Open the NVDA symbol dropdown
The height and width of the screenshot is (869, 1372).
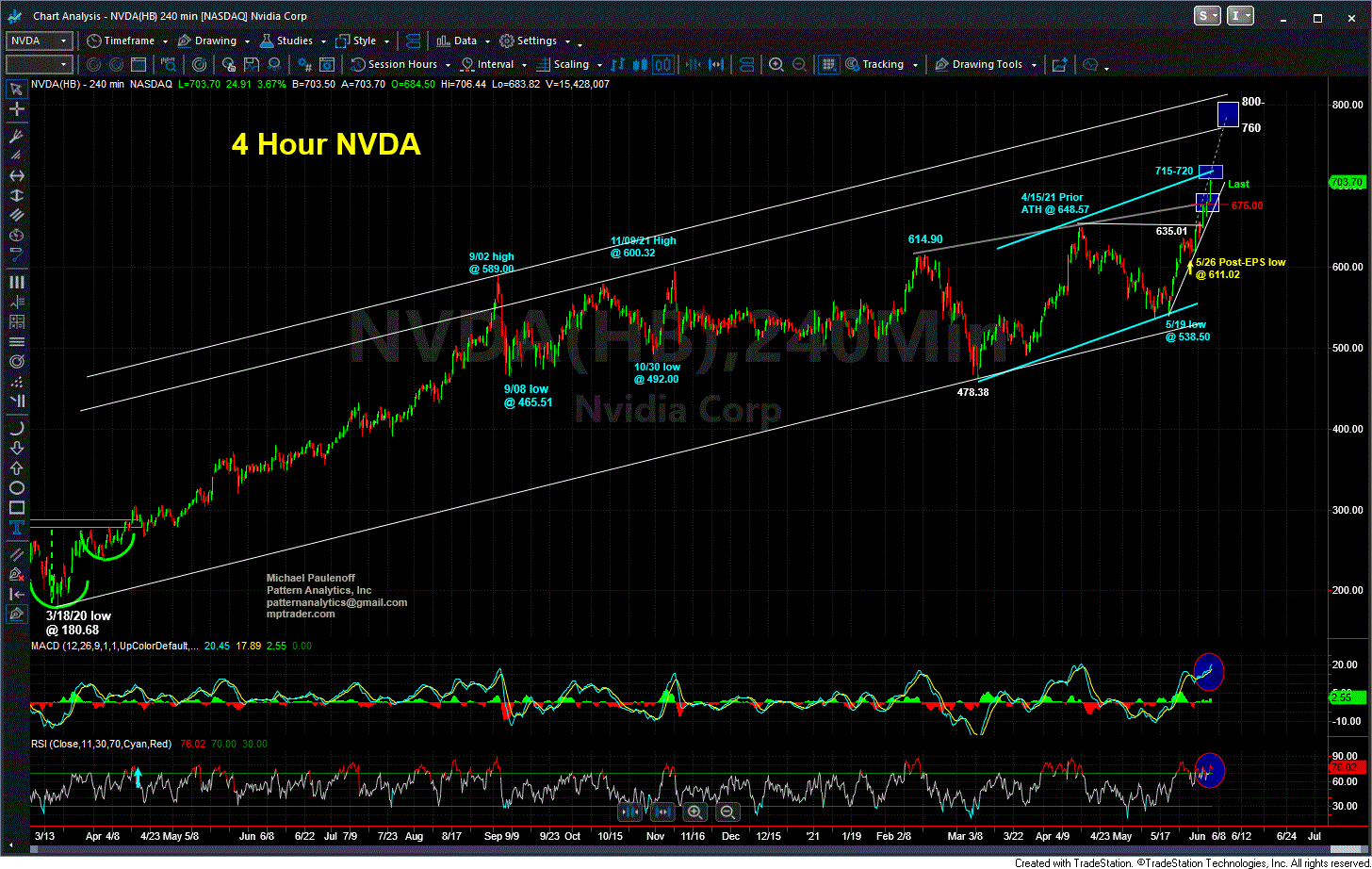(65, 41)
